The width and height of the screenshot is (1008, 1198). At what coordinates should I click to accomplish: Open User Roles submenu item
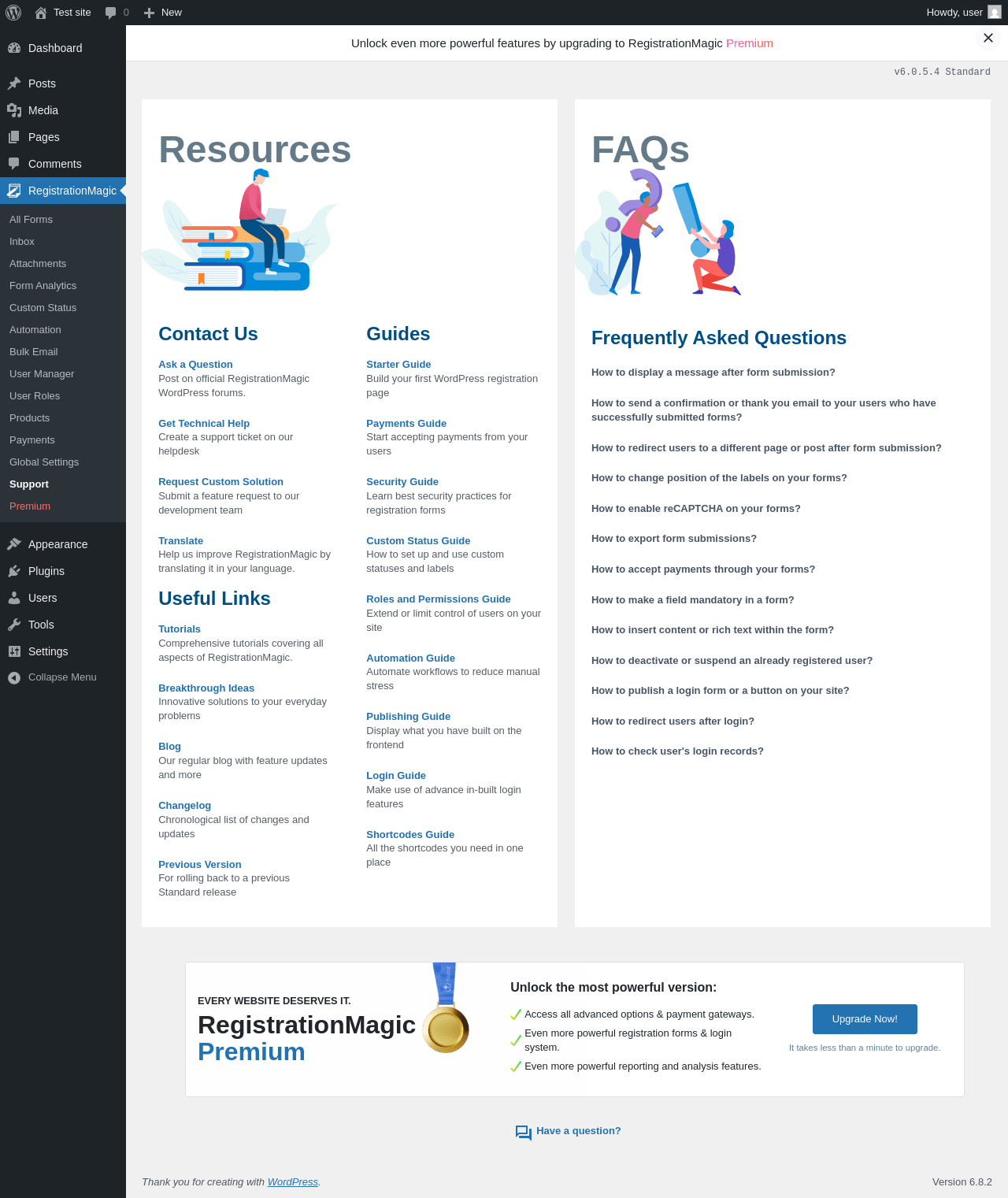35,396
